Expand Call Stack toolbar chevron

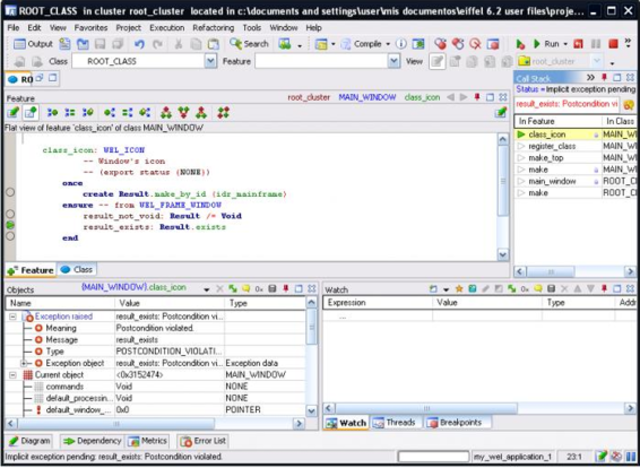591,77
